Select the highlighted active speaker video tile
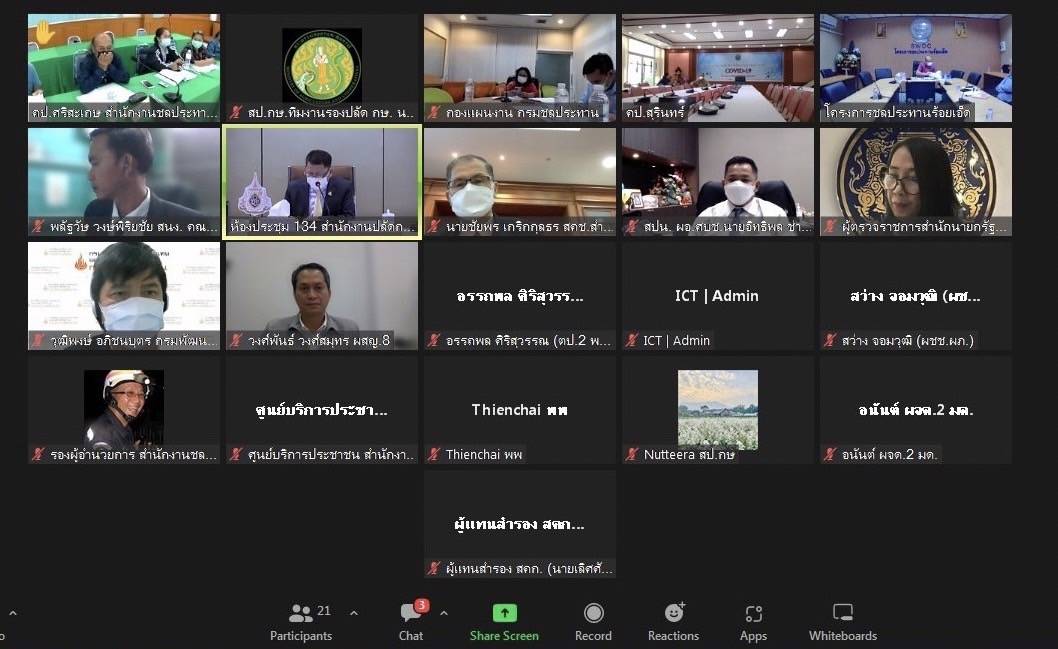Screen dimensions: 1058x649 tap(322, 181)
